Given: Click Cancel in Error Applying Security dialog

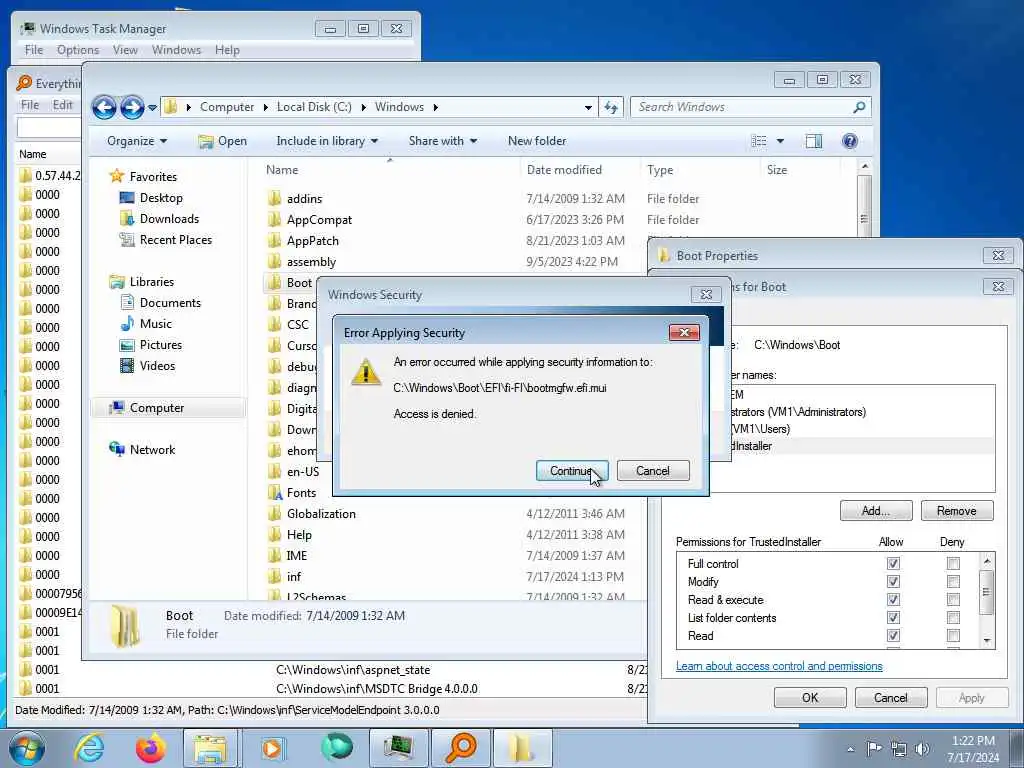Looking at the screenshot, I should (652, 471).
